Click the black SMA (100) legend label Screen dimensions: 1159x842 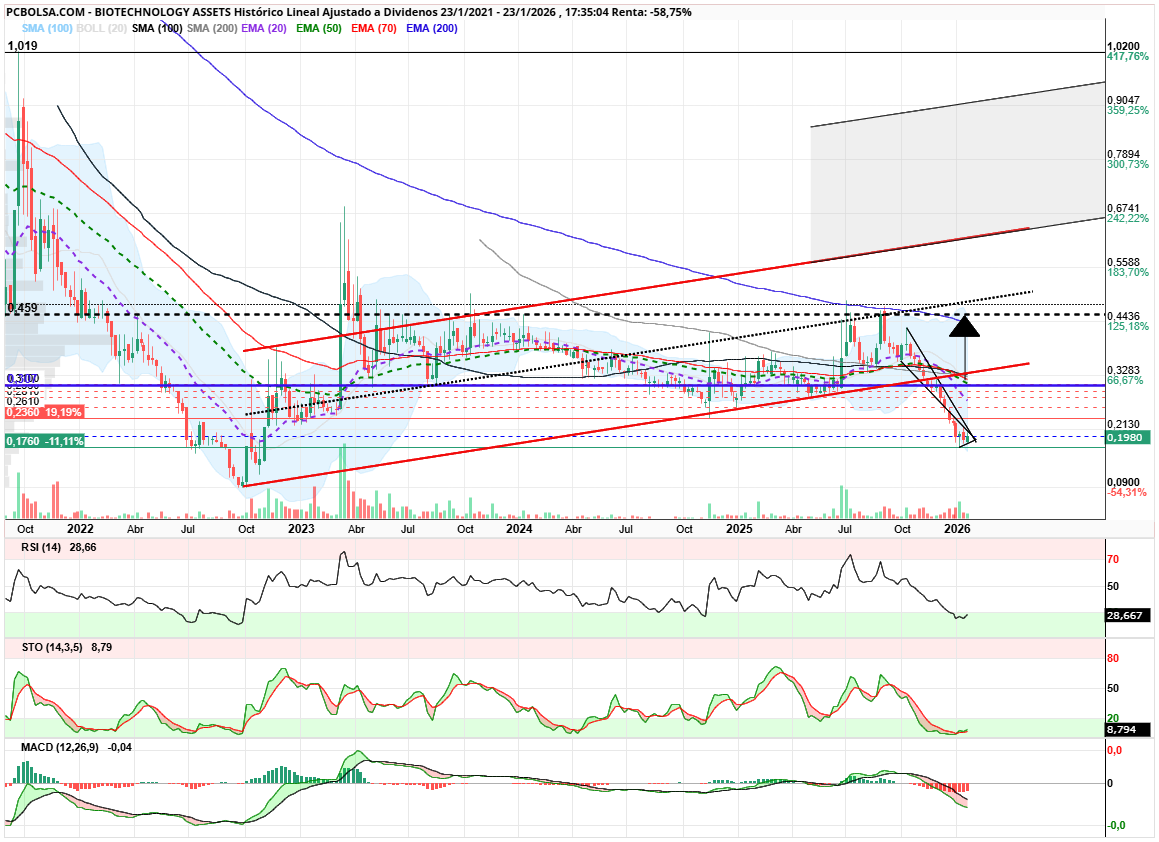click(157, 28)
